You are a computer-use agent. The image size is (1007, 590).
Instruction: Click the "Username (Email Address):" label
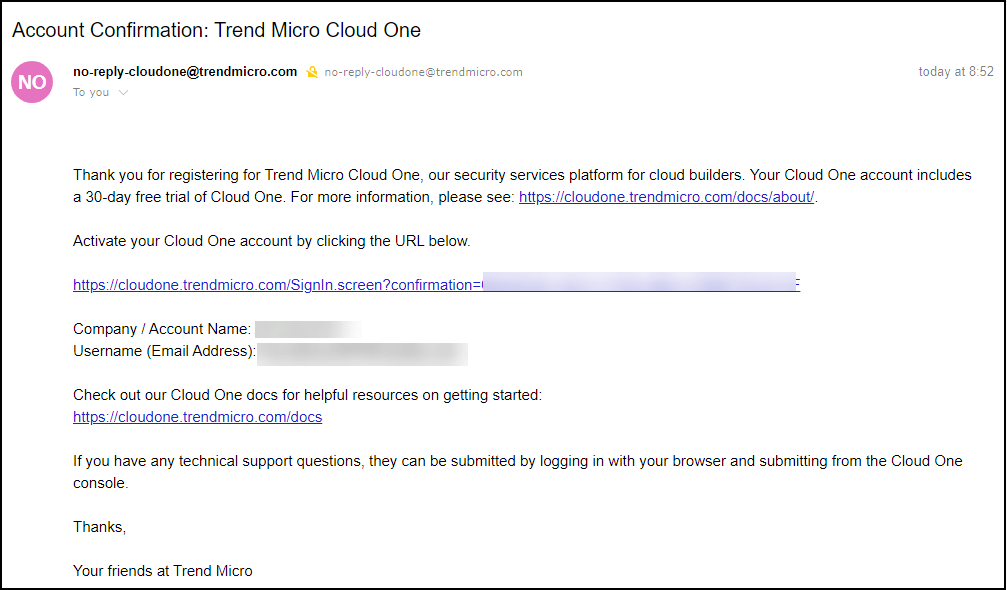164,351
